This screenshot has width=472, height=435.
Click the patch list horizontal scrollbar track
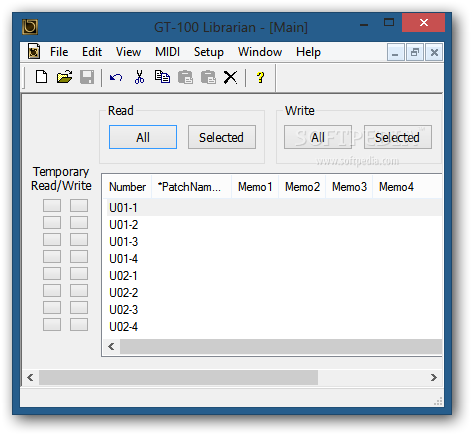(x=281, y=347)
